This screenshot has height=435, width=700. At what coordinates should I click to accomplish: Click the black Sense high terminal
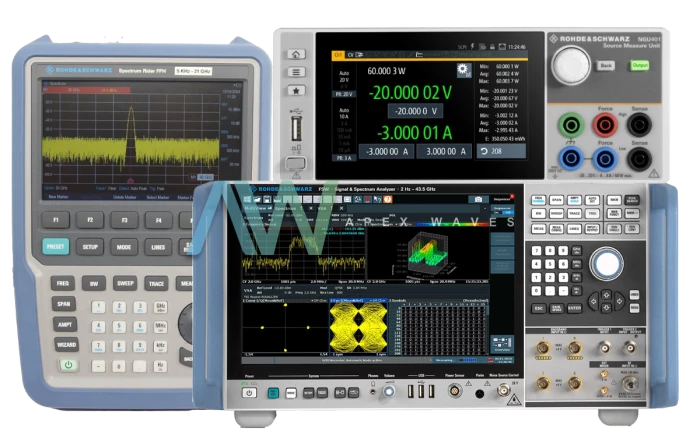tap(639, 125)
